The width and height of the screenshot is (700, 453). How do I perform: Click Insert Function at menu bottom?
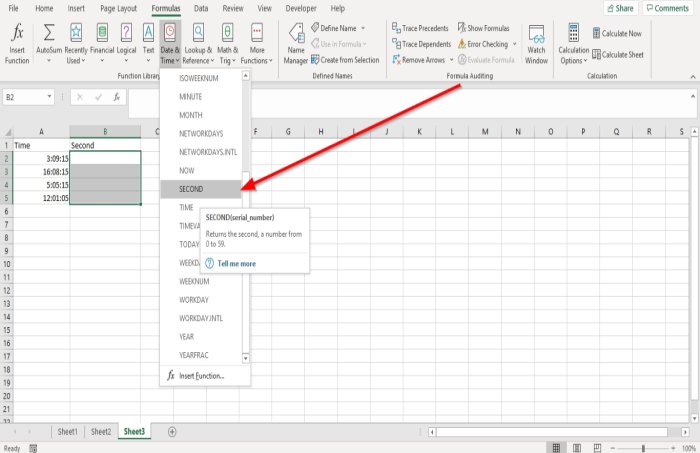[205, 376]
